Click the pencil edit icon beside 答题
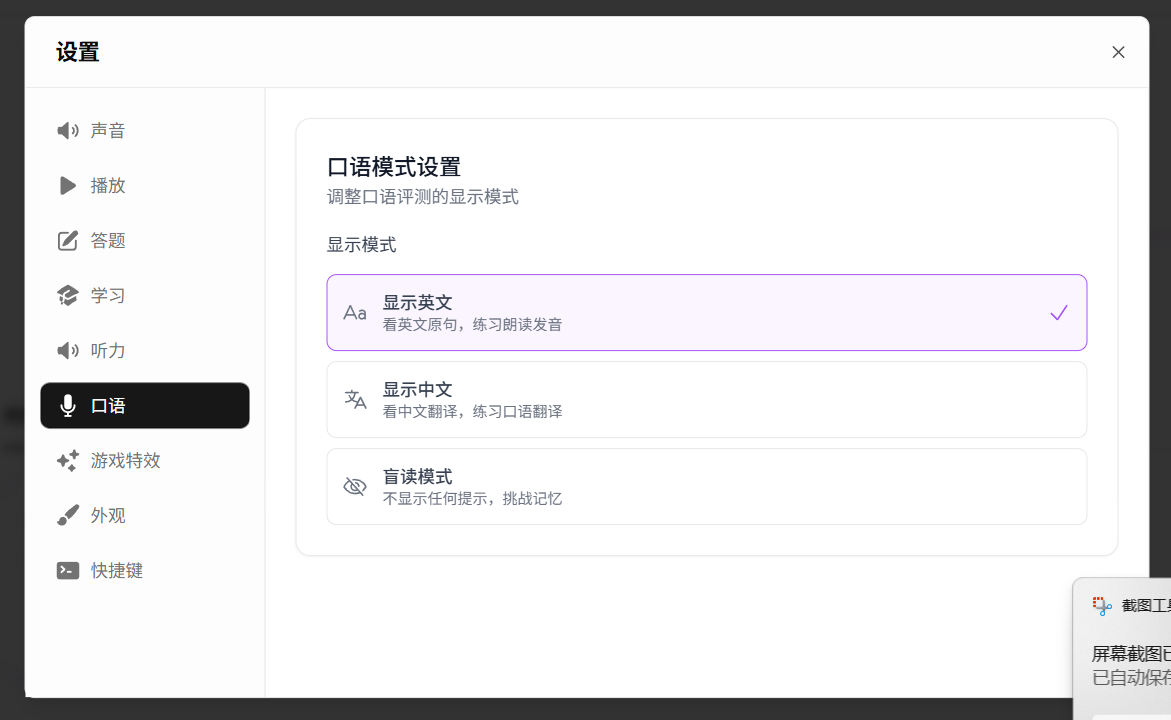Screen dimensions: 1171x720 (67, 241)
